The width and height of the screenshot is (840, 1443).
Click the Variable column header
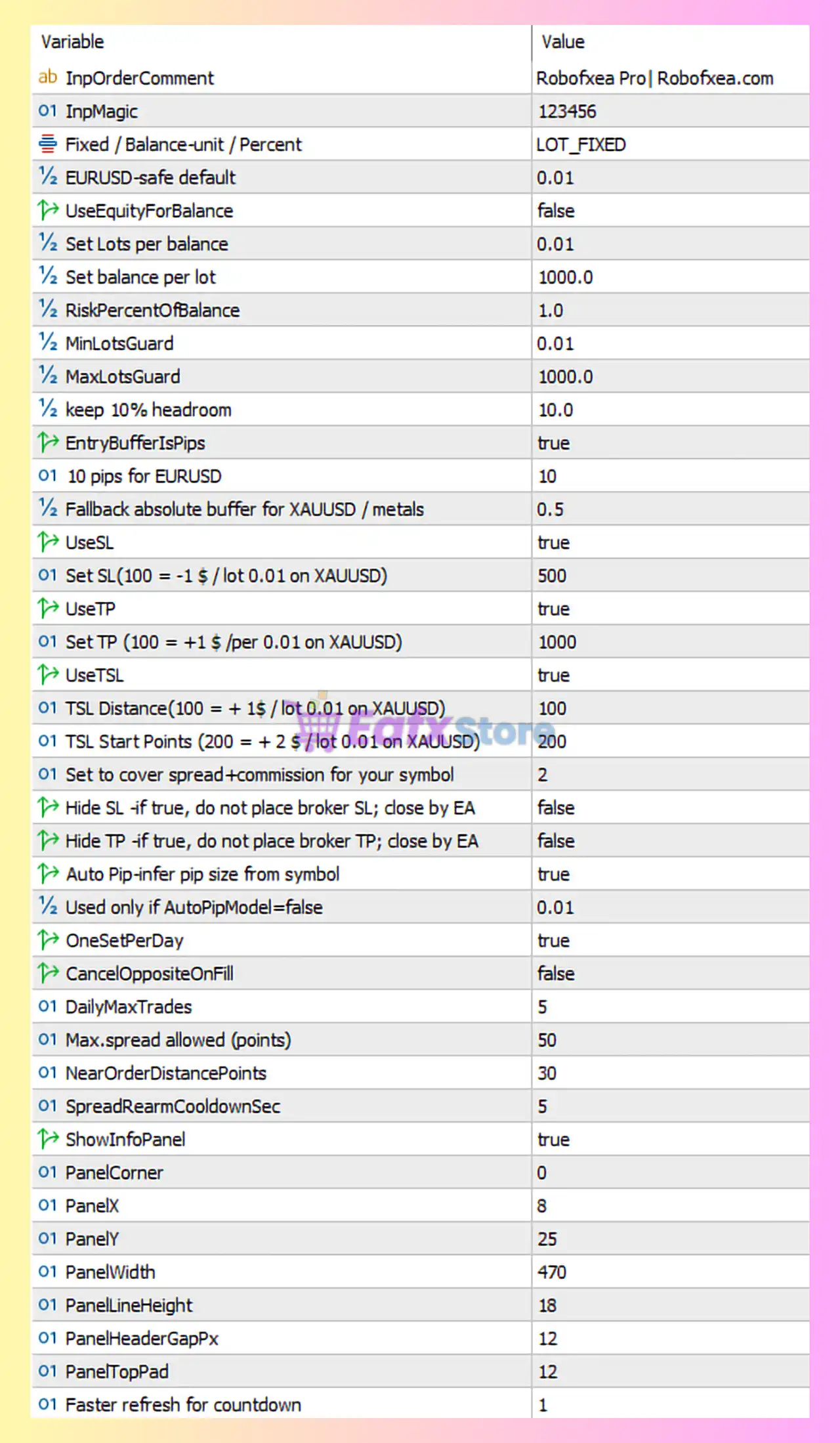(72, 42)
